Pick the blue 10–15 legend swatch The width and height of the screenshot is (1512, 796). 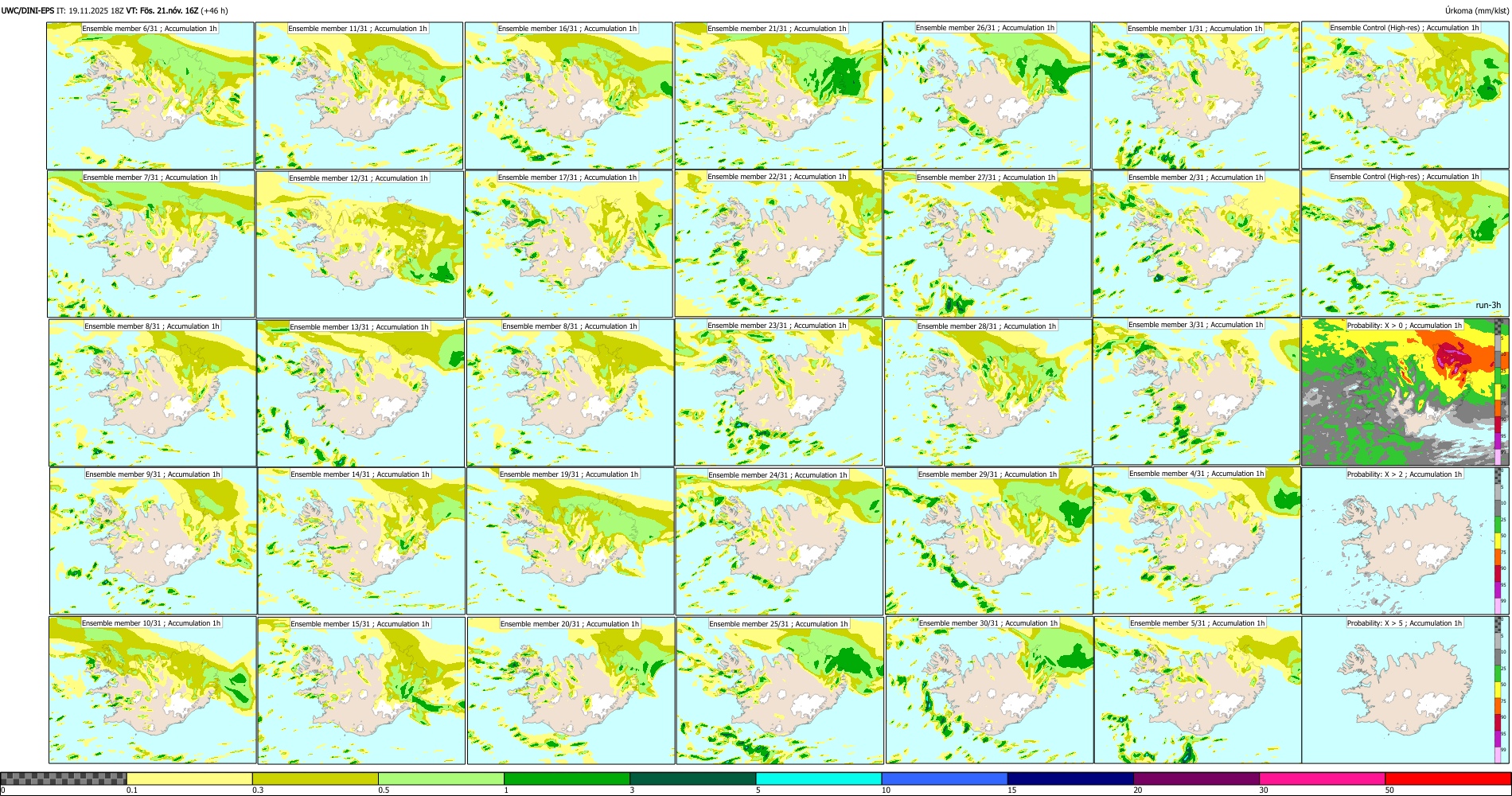[945, 778]
